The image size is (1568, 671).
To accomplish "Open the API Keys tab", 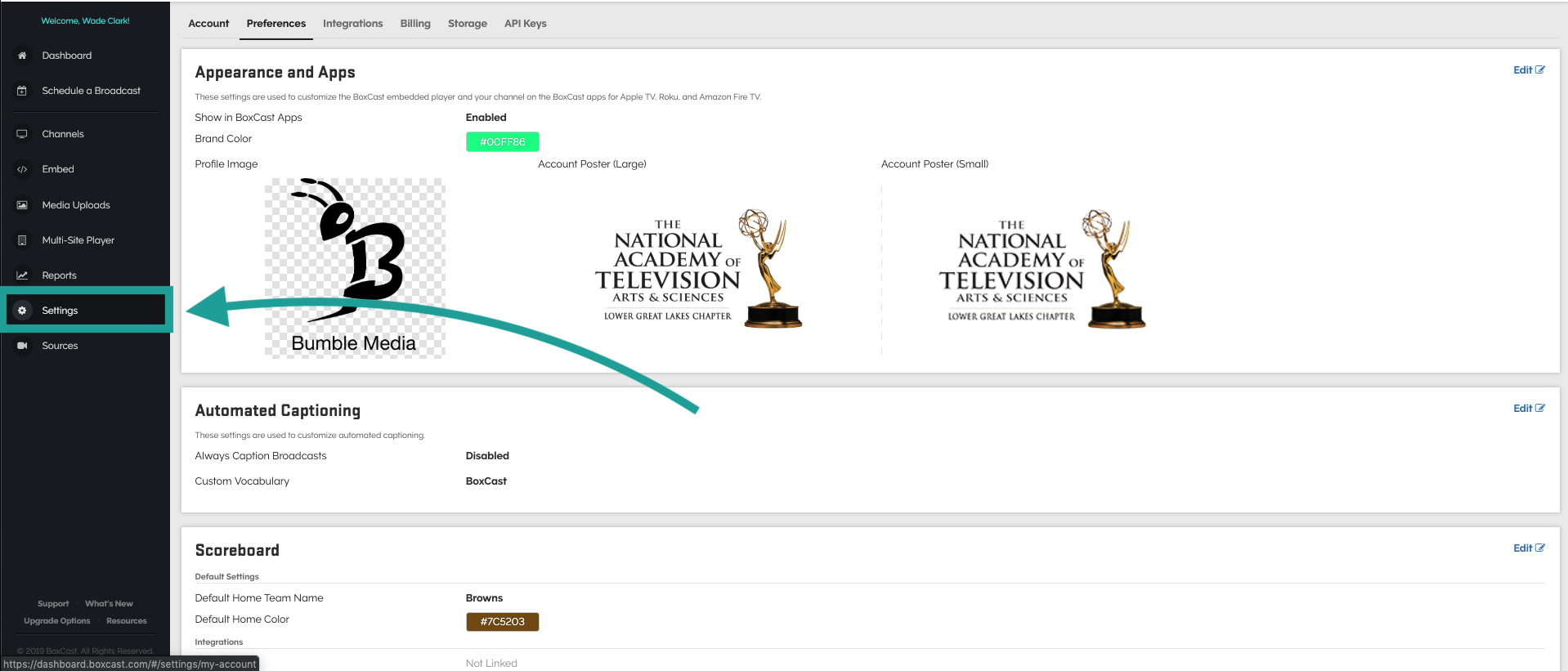I will (525, 24).
